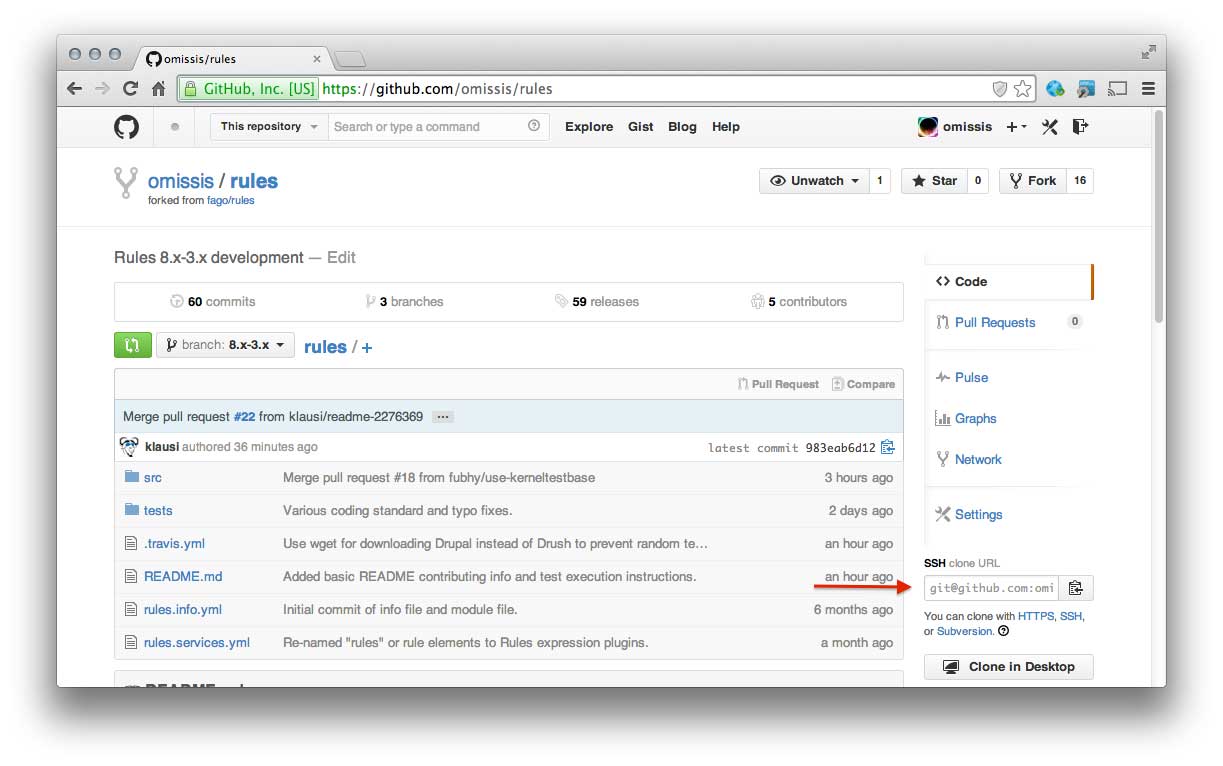Open the fago/rules upstream link
1223x766 pixels.
[x=229, y=200]
